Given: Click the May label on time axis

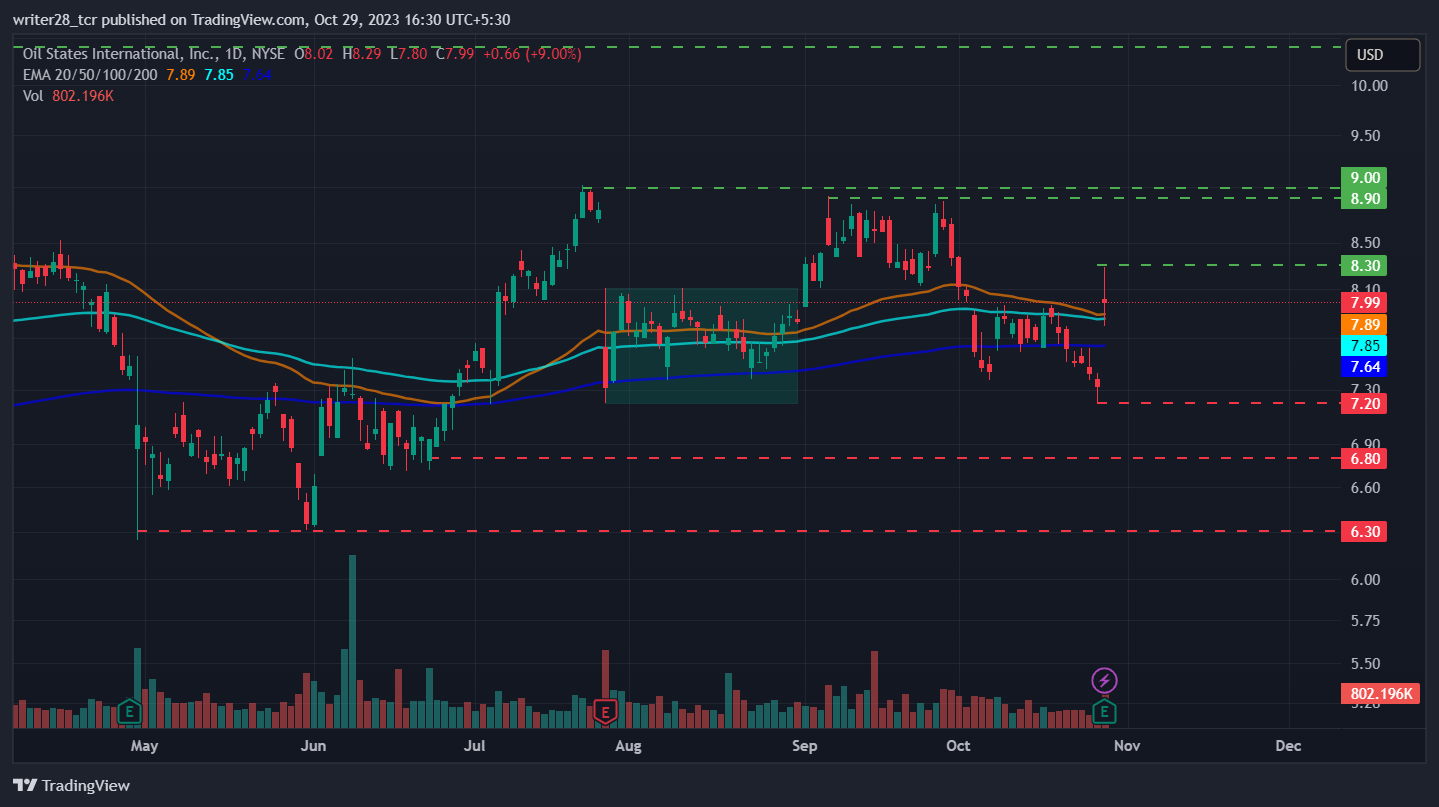Looking at the screenshot, I should click(x=145, y=746).
